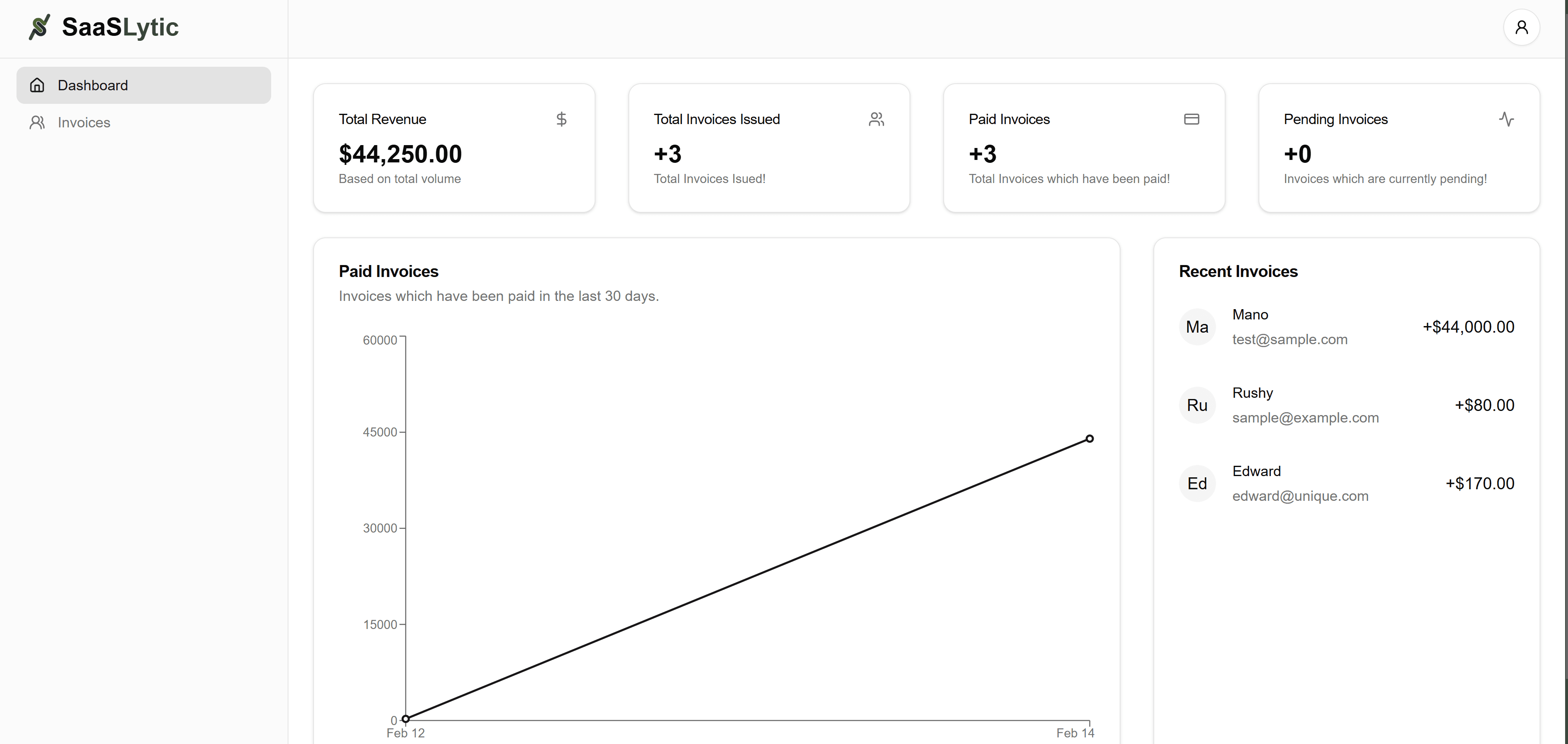Select the Ma avatar for Mano
The width and height of the screenshot is (1568, 744).
[1197, 327]
